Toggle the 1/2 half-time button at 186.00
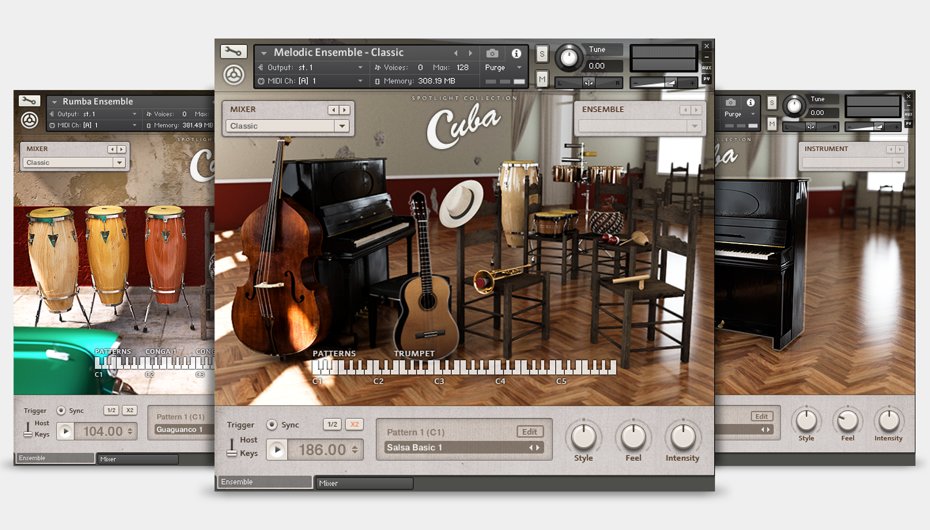Viewport: 930px width, 530px height. (331, 425)
